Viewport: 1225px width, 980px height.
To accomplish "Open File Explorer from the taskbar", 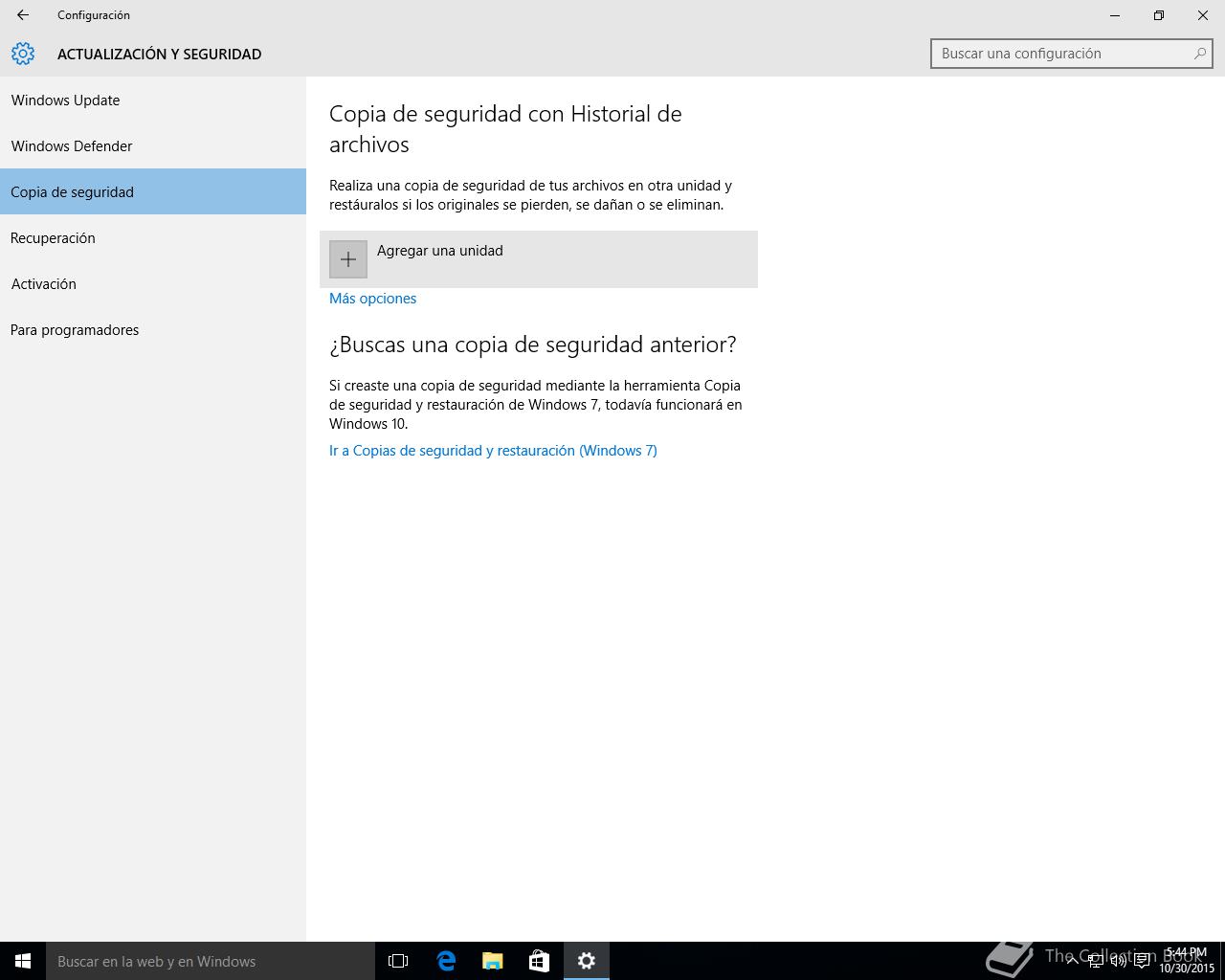I will point(493,961).
